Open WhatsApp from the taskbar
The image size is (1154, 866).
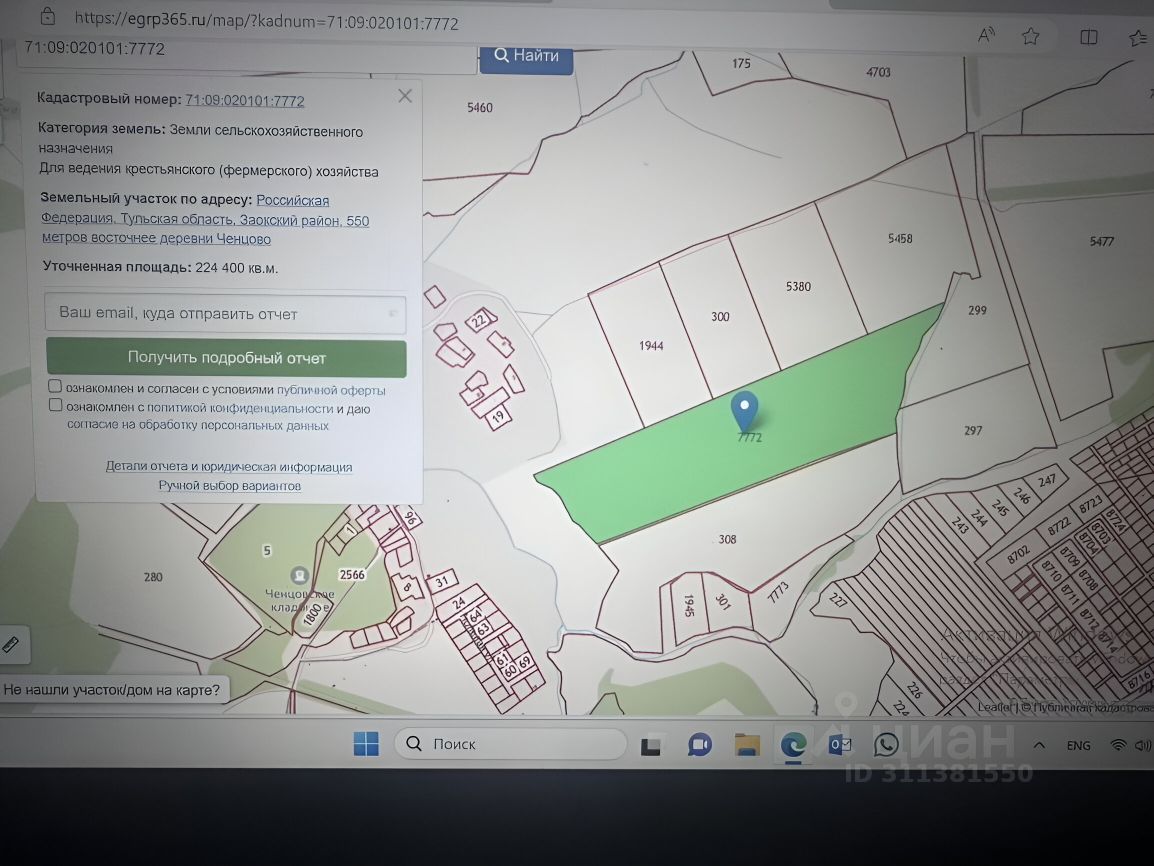tap(886, 745)
